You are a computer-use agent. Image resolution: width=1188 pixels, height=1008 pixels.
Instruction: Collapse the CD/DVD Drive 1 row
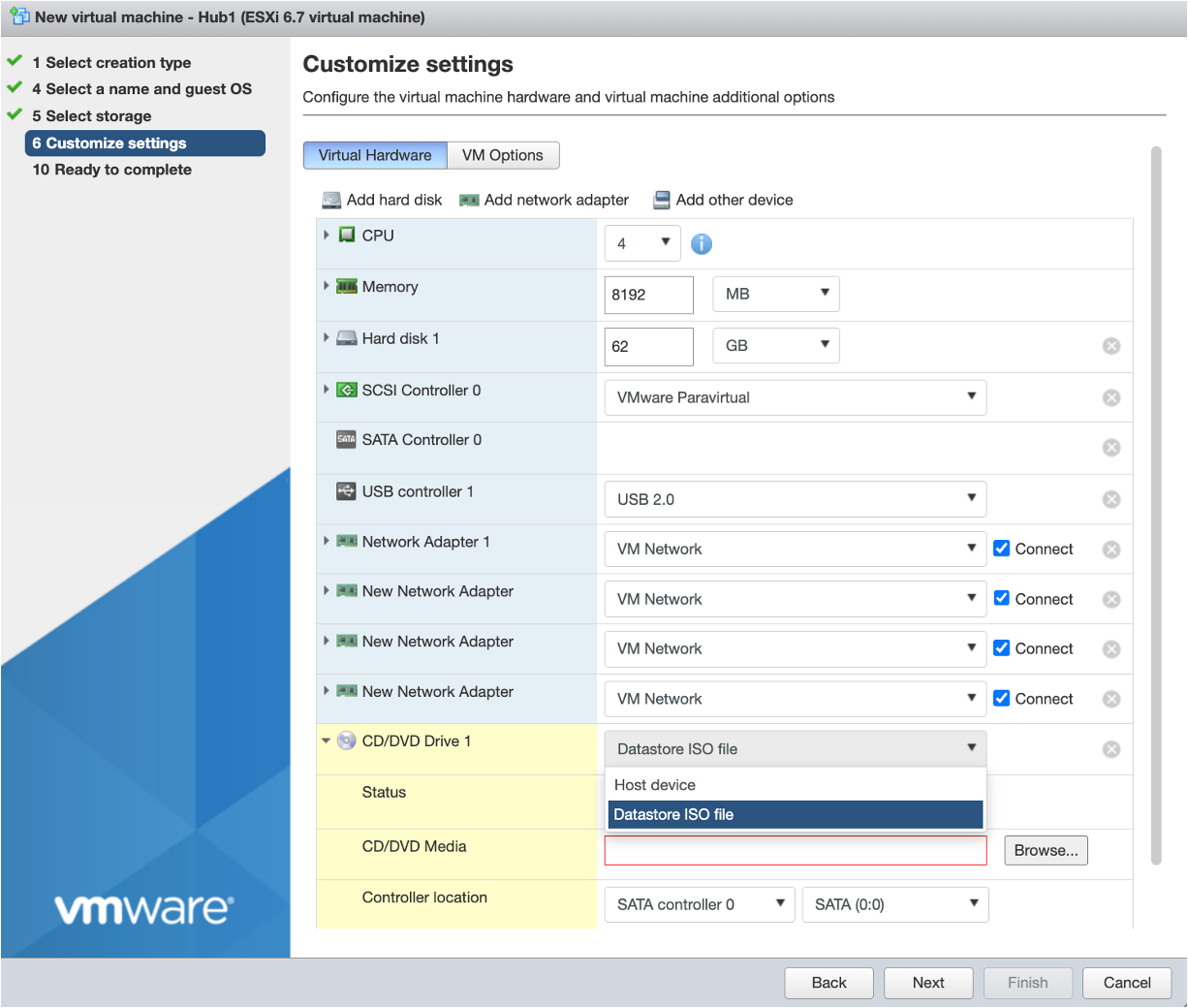[327, 741]
